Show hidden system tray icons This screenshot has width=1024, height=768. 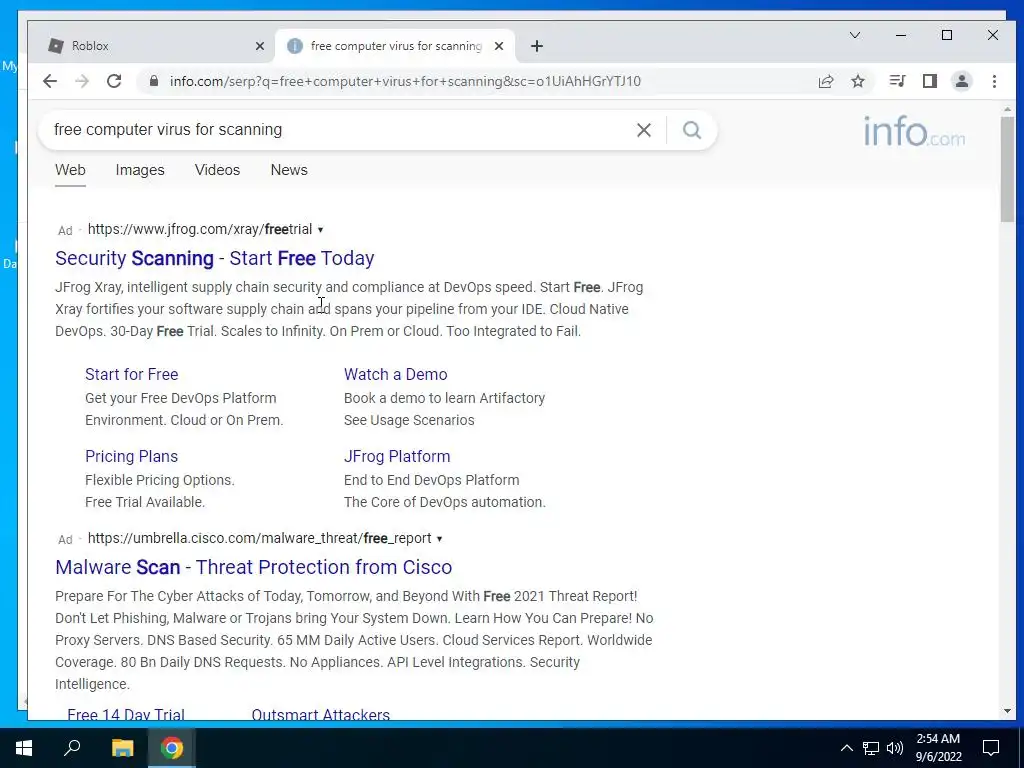click(846, 748)
